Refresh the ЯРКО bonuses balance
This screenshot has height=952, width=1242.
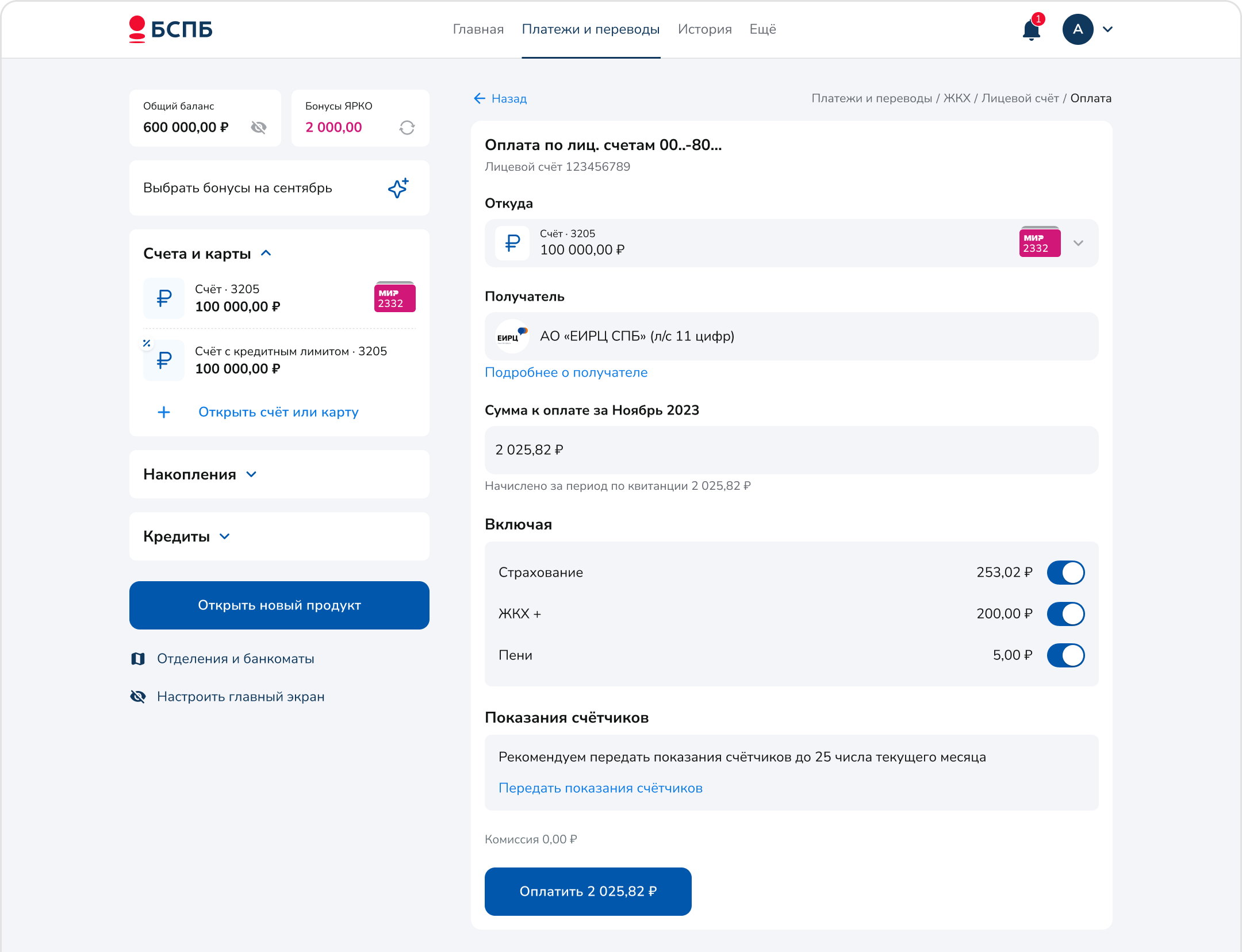coord(407,128)
